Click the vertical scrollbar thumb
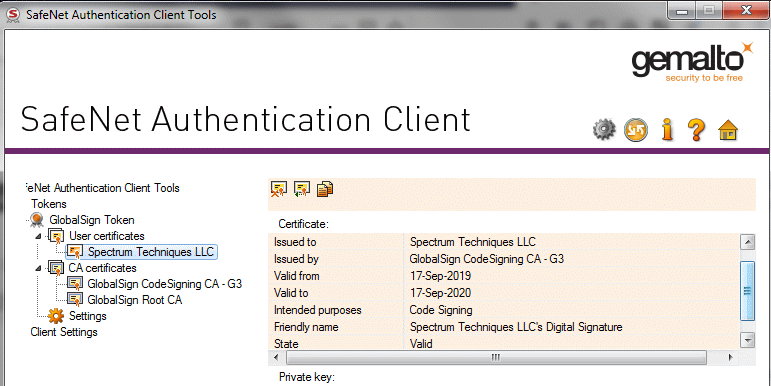The height and width of the screenshot is (386, 771). coord(747,291)
